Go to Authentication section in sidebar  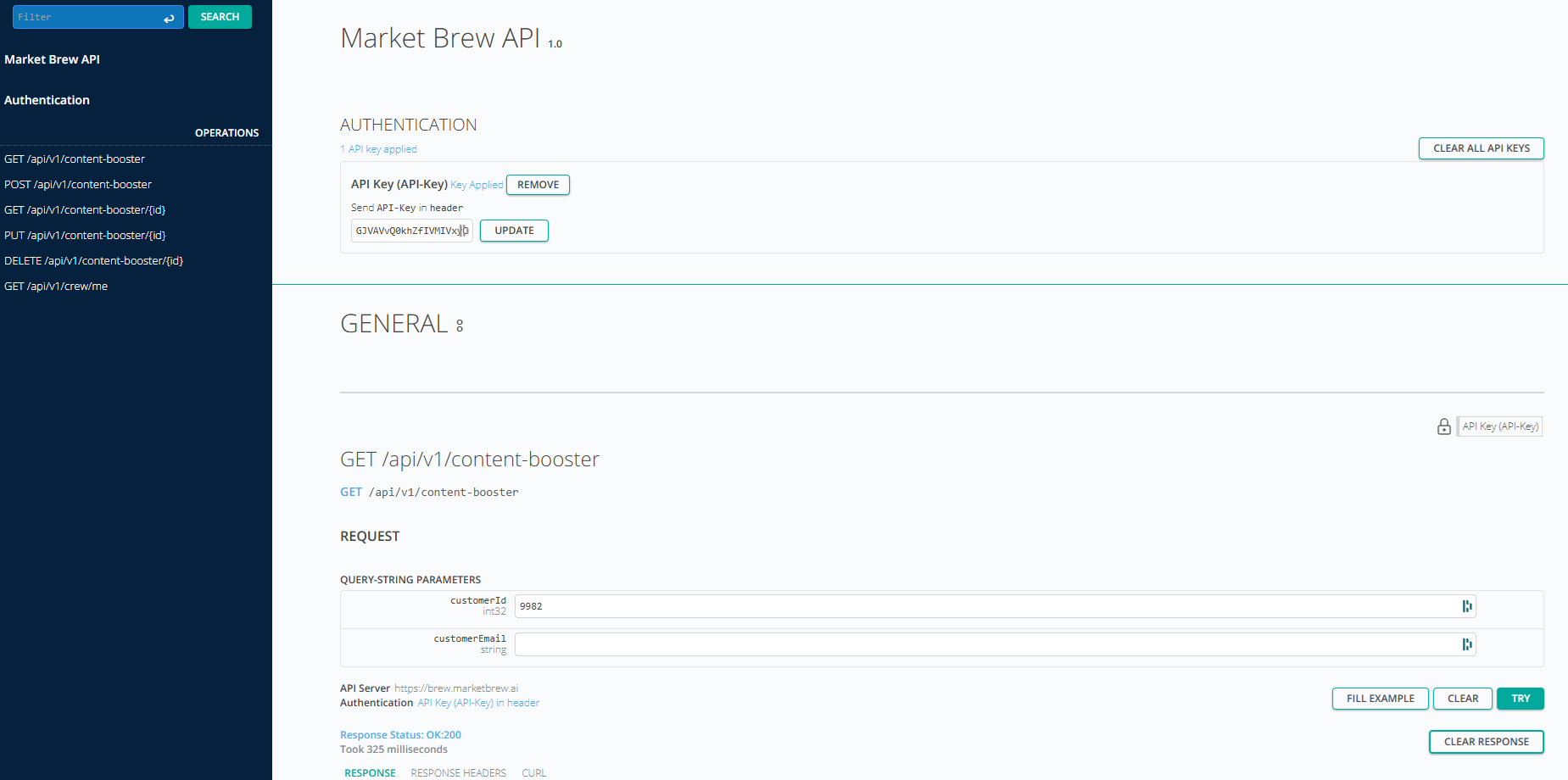pyautogui.click(x=47, y=100)
